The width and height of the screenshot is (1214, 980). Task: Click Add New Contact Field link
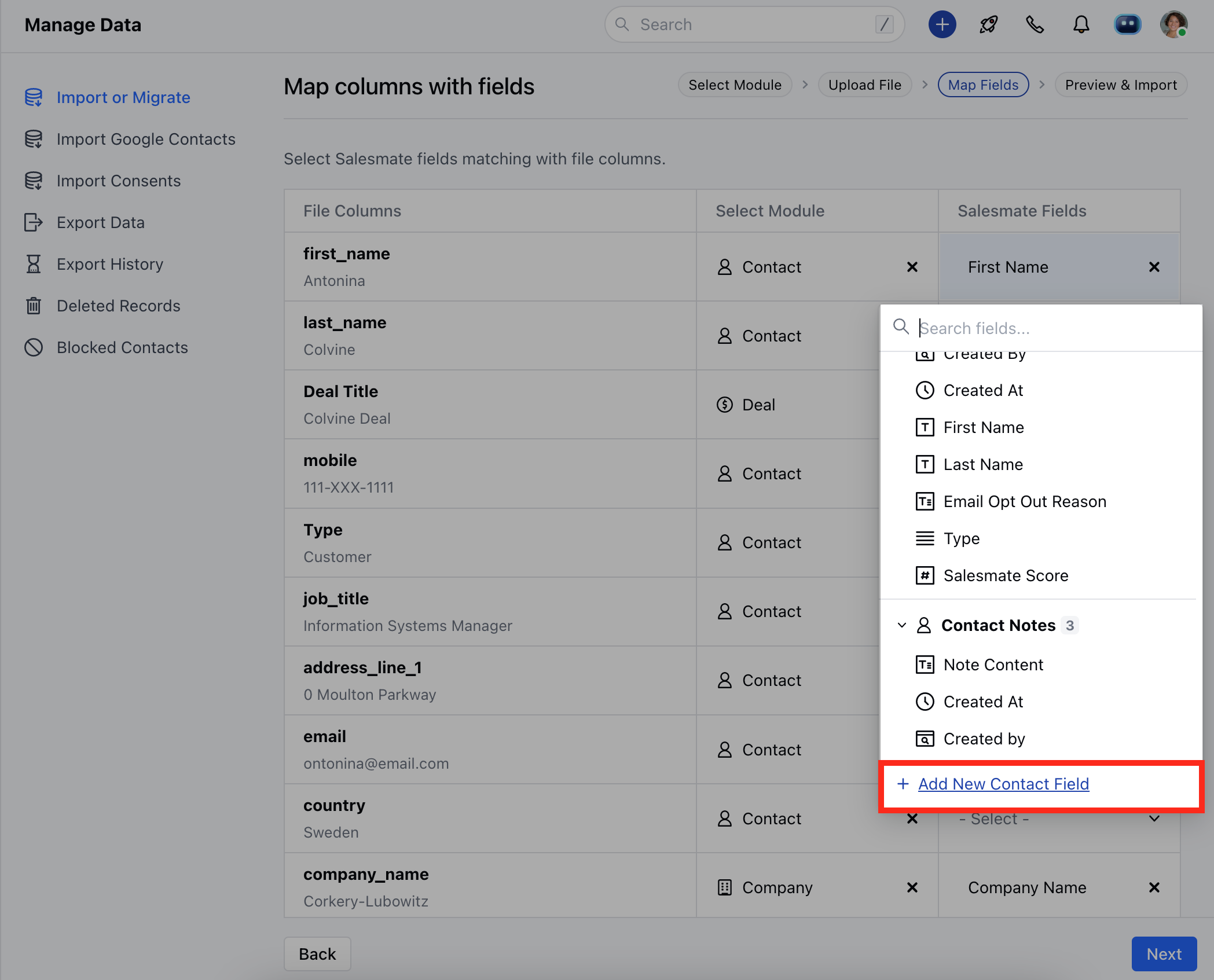[x=1003, y=784]
